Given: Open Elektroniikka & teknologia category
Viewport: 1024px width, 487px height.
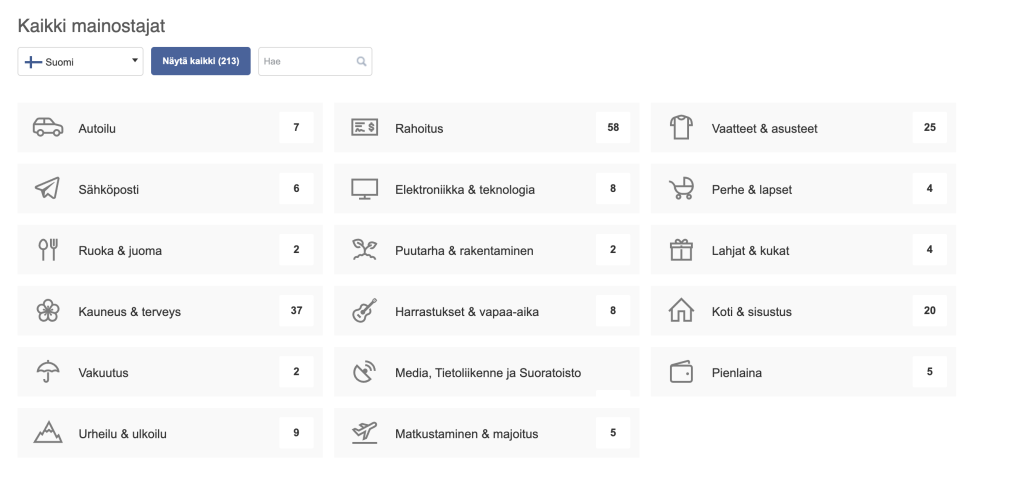Looking at the screenshot, I should [x=465, y=189].
